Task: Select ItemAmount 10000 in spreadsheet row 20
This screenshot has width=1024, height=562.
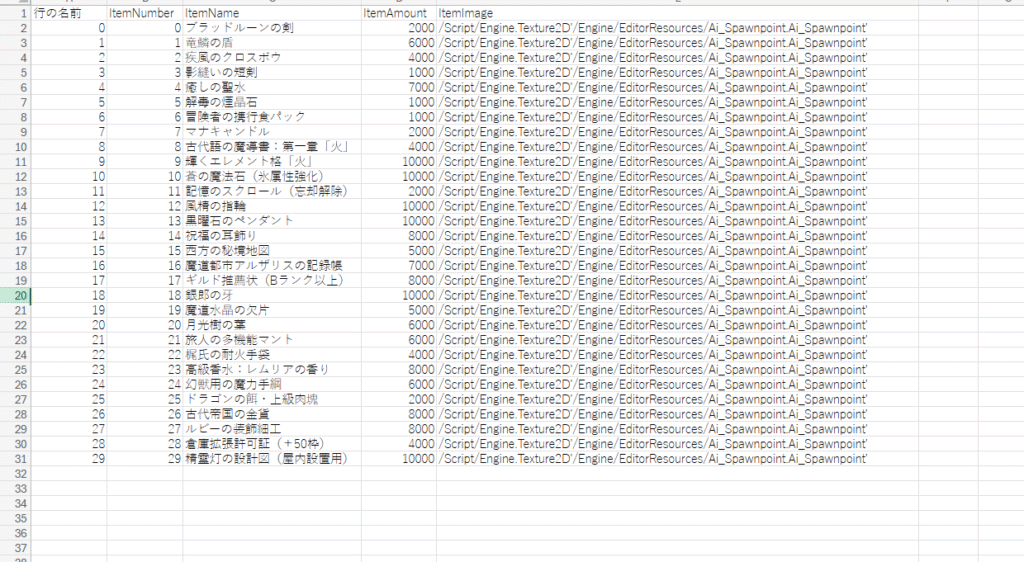Action: [x=399, y=295]
